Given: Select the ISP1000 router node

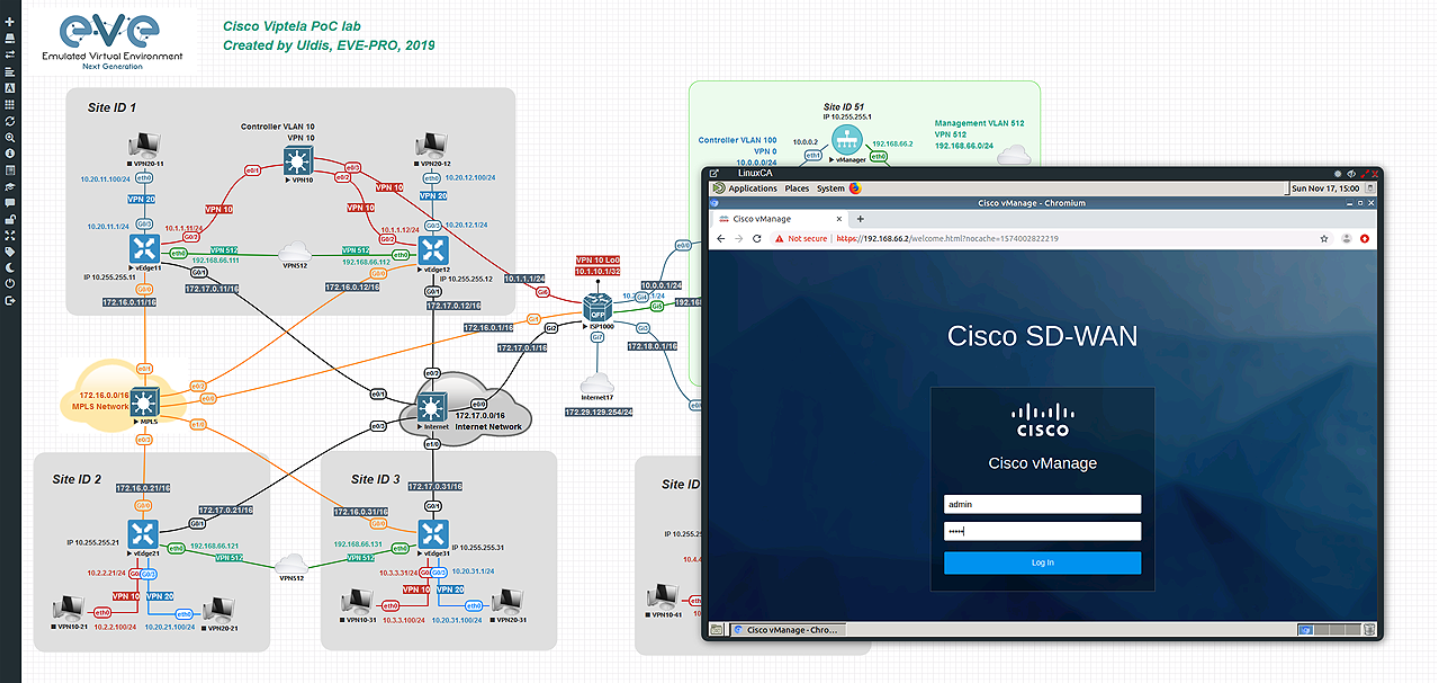Looking at the screenshot, I should pos(599,306).
